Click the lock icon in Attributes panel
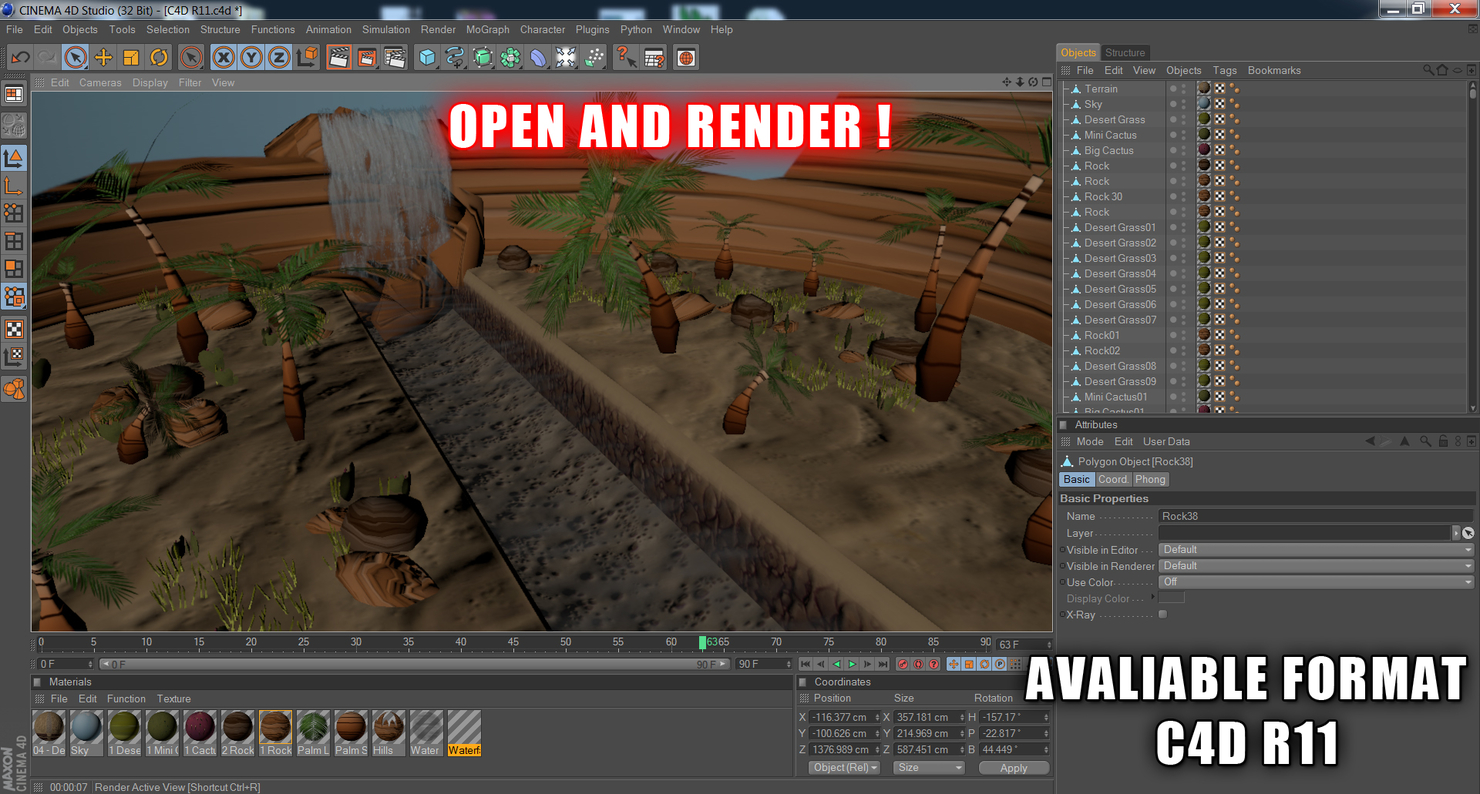Viewport: 1480px width, 794px height. coord(1443,442)
